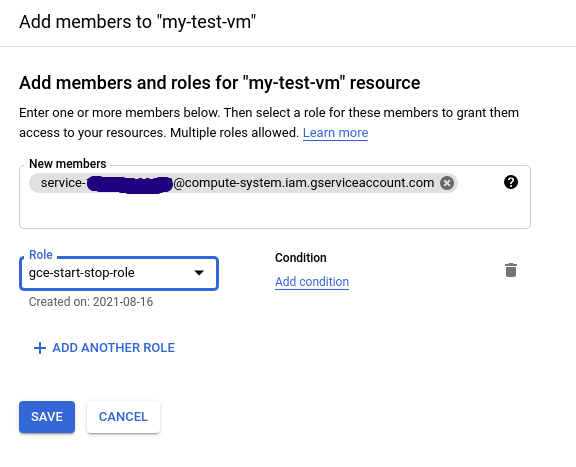
Task: Expand the Role dropdown arrow
Action: click(x=199, y=273)
